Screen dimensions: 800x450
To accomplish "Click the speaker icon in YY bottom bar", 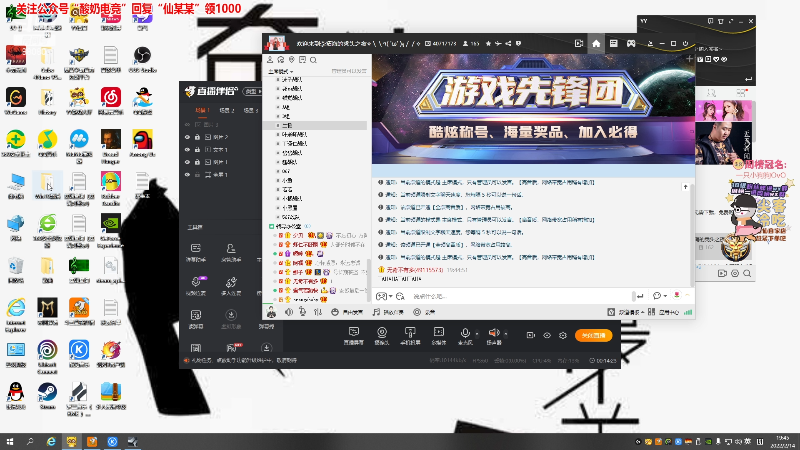I will pos(289,312).
